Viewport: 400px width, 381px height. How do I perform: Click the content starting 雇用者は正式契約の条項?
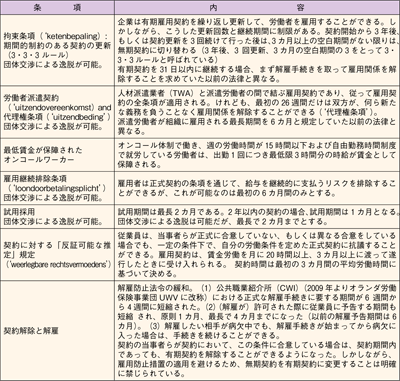257,188
